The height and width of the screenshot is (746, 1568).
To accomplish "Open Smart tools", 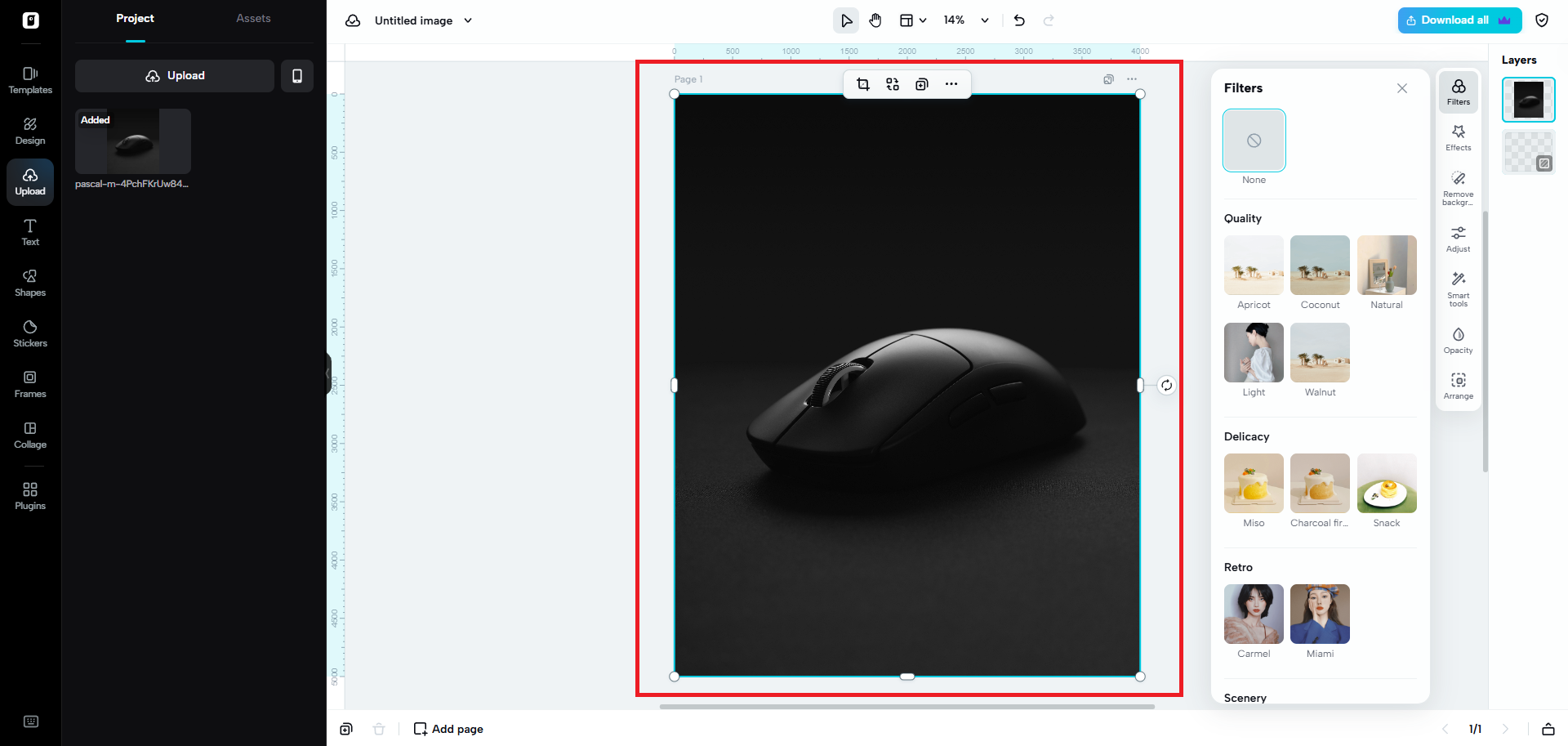I will [1458, 288].
